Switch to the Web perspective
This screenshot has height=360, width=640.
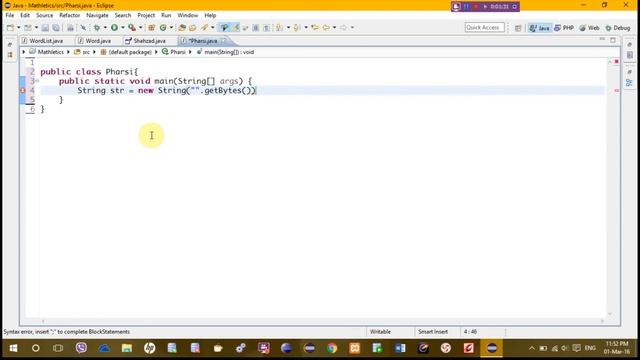[x=589, y=28]
